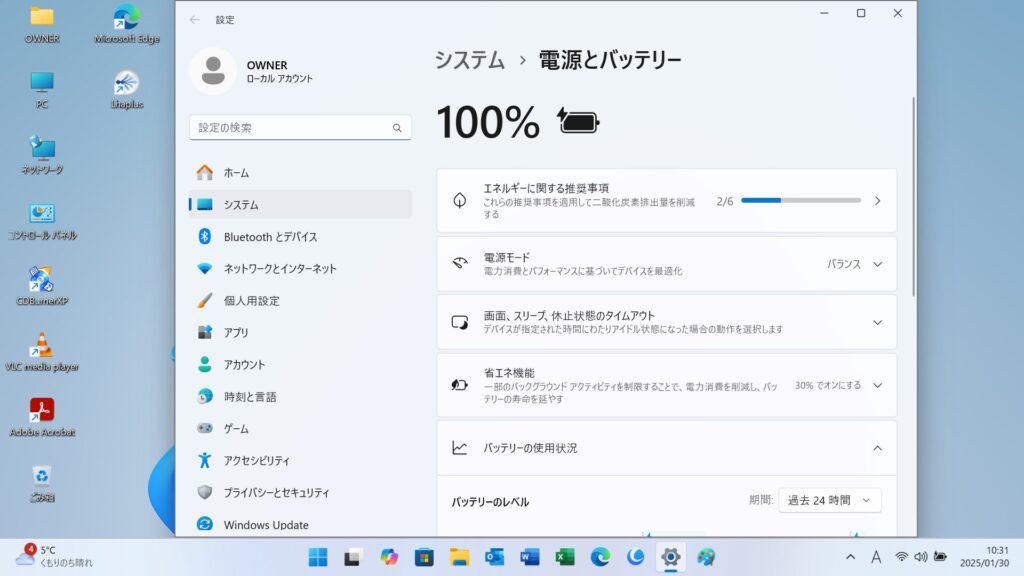Open Outlook from the taskbar

pos(494,557)
